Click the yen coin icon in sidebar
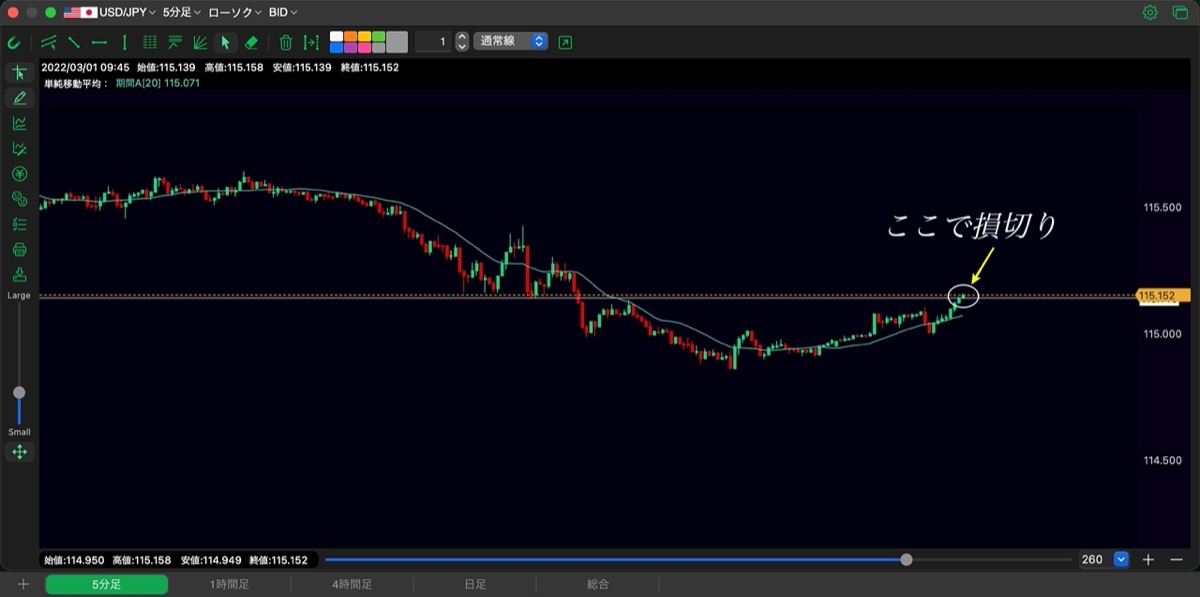1200x597 pixels. pos(19,174)
